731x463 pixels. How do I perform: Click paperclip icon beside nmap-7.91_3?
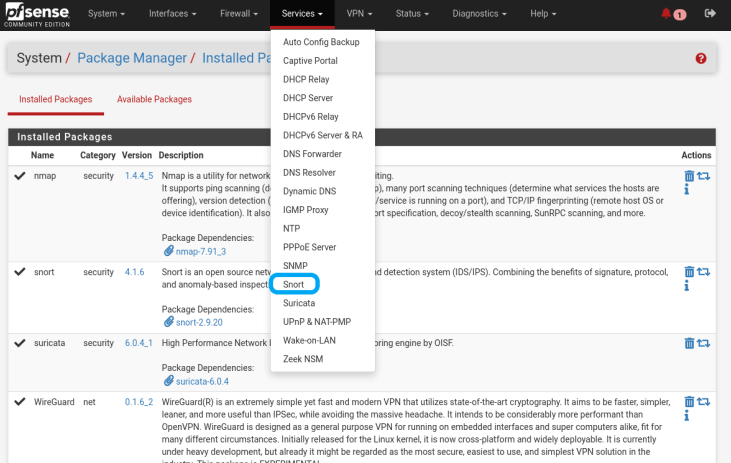[x=169, y=251]
